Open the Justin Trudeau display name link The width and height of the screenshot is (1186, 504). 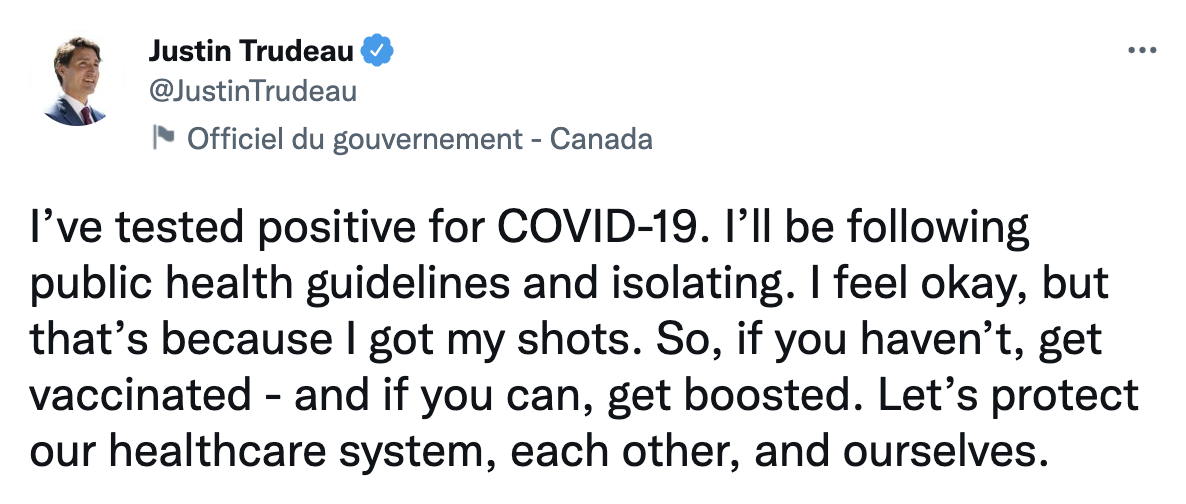tap(251, 51)
